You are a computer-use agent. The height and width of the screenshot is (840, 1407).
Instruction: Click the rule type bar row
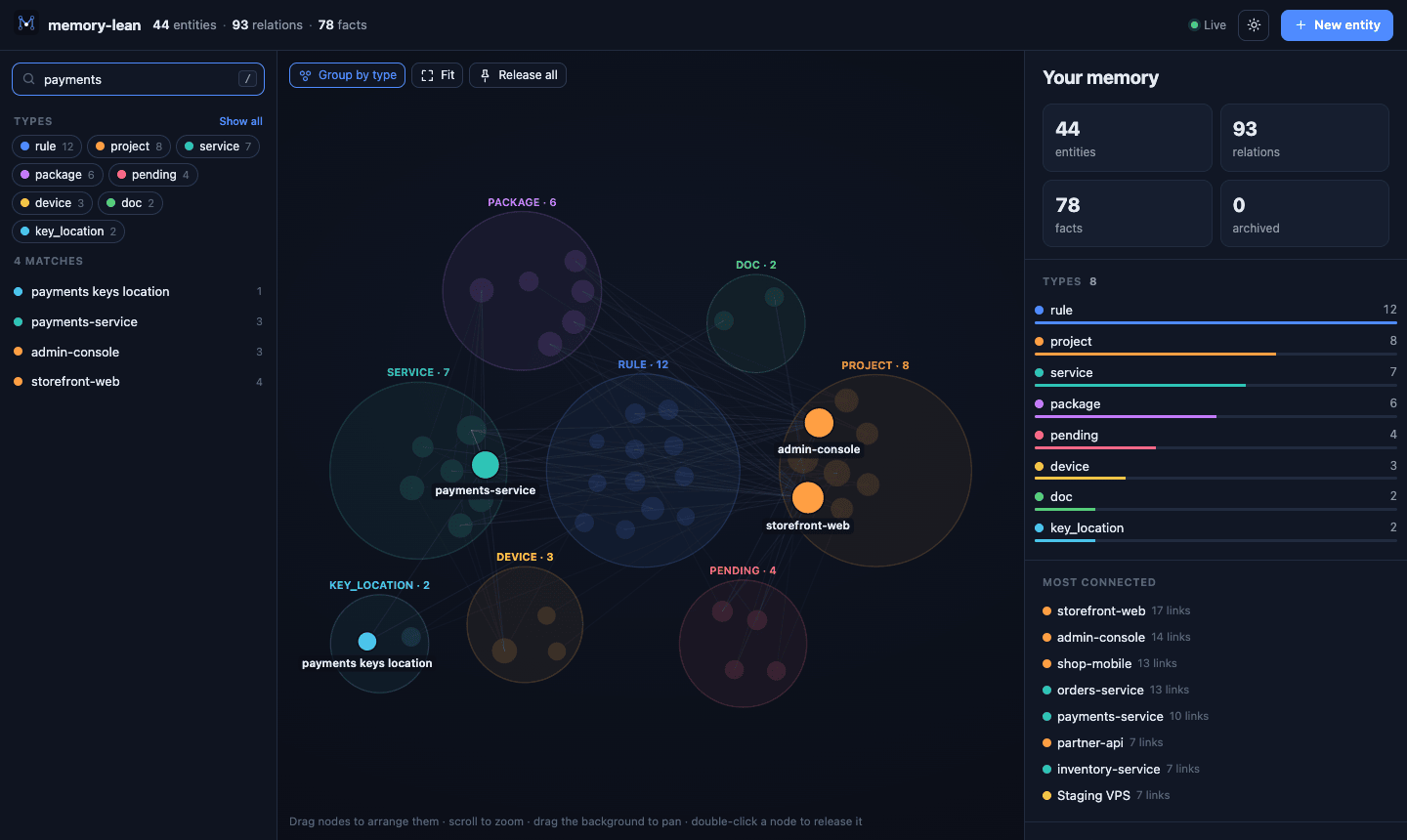(x=1215, y=312)
